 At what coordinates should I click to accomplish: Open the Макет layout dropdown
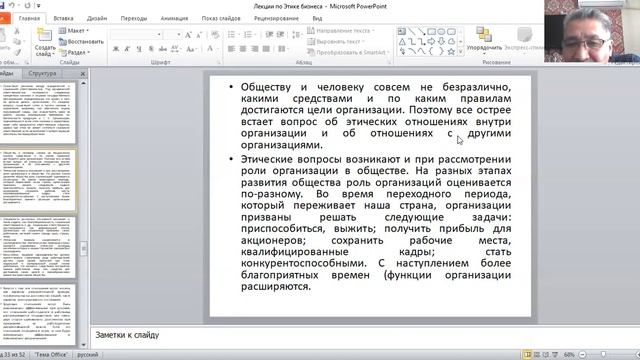pyautogui.click(x=74, y=31)
